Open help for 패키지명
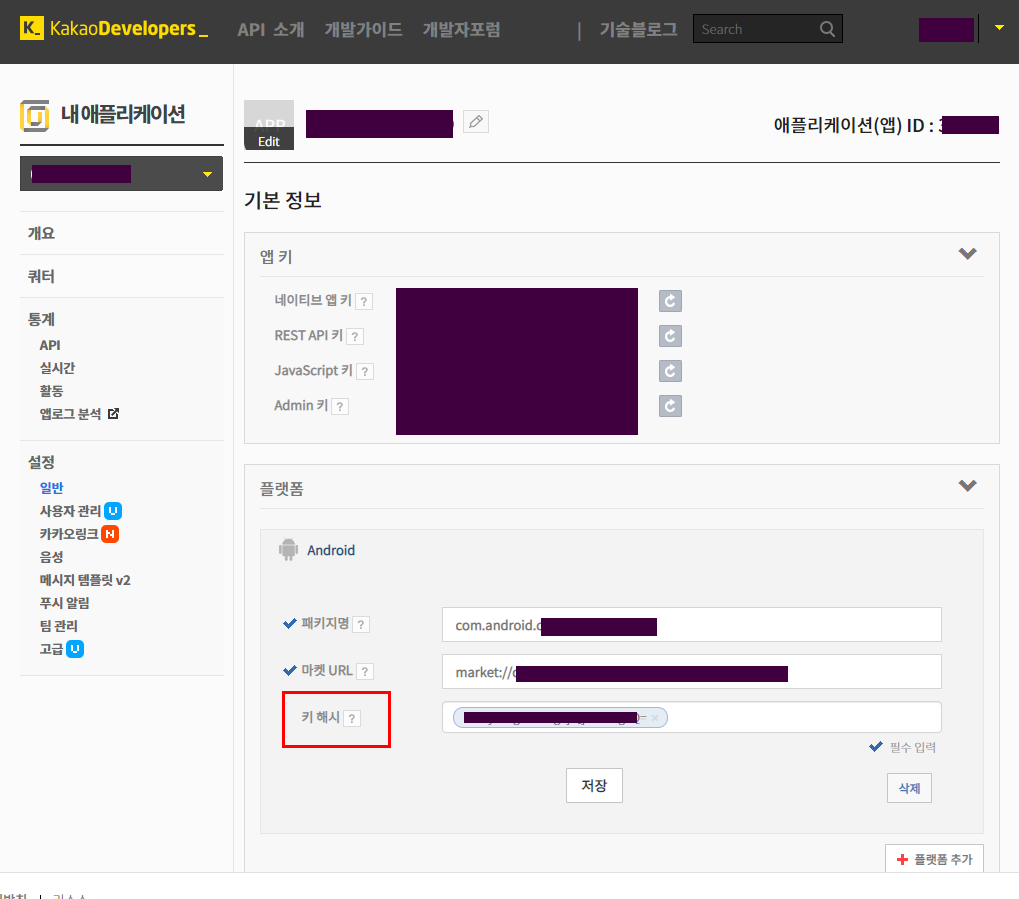Screen dimensions: 1019x899 (361, 625)
